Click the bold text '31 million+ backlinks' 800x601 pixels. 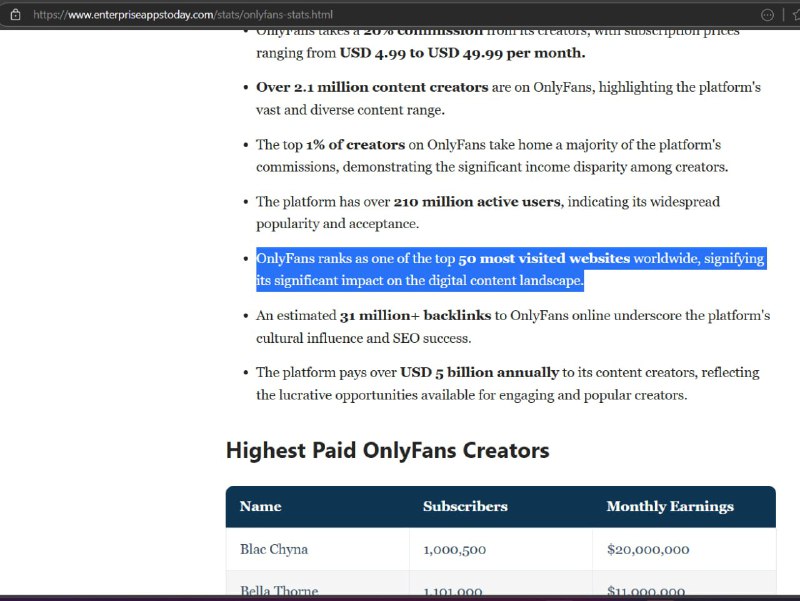415,316
